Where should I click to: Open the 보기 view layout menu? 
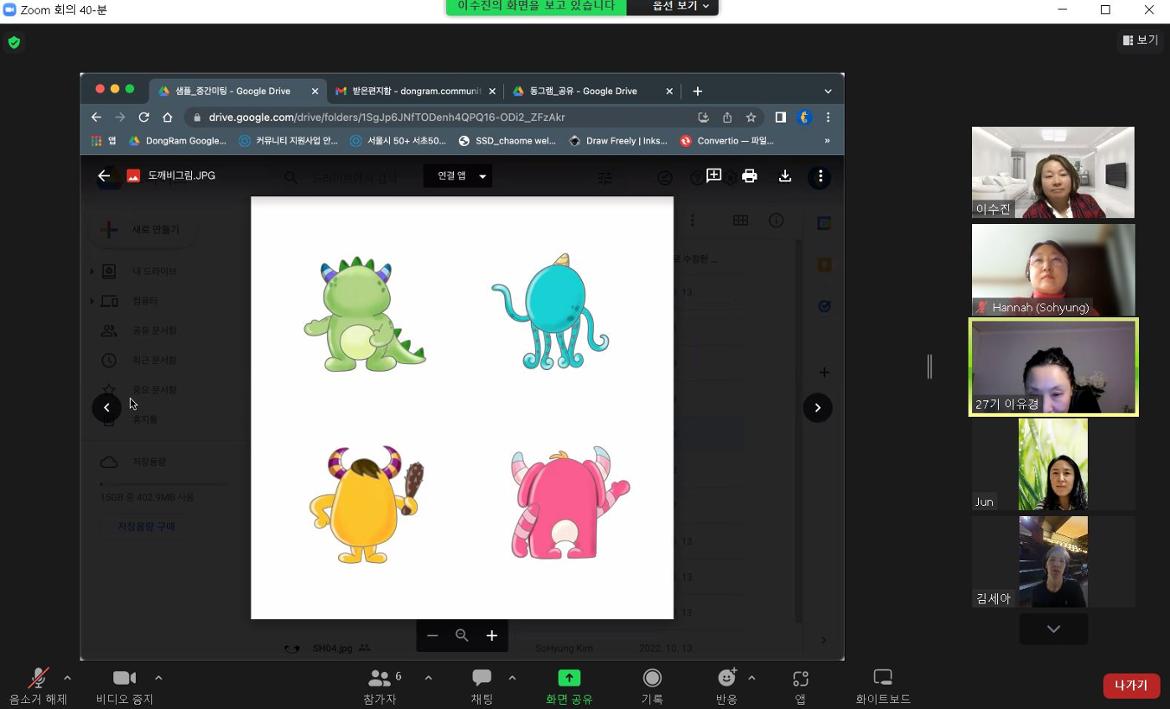click(1140, 40)
